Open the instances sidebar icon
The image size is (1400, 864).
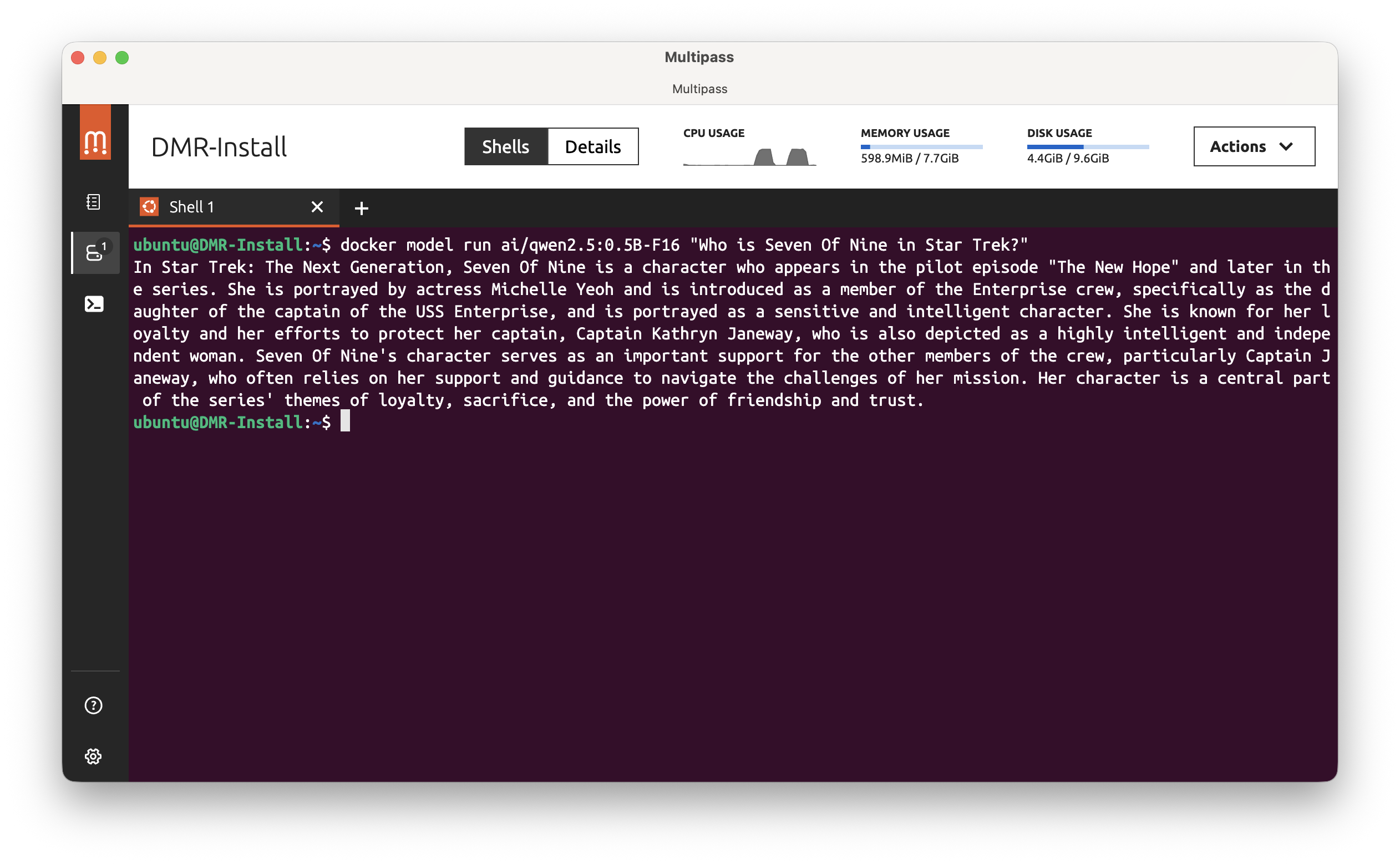(95, 252)
